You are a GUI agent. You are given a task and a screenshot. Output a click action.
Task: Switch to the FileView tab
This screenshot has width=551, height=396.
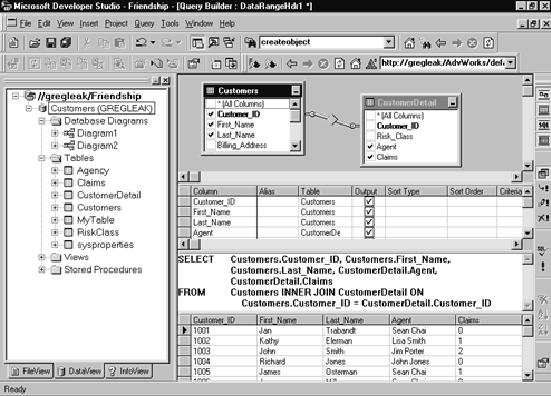[31, 371]
